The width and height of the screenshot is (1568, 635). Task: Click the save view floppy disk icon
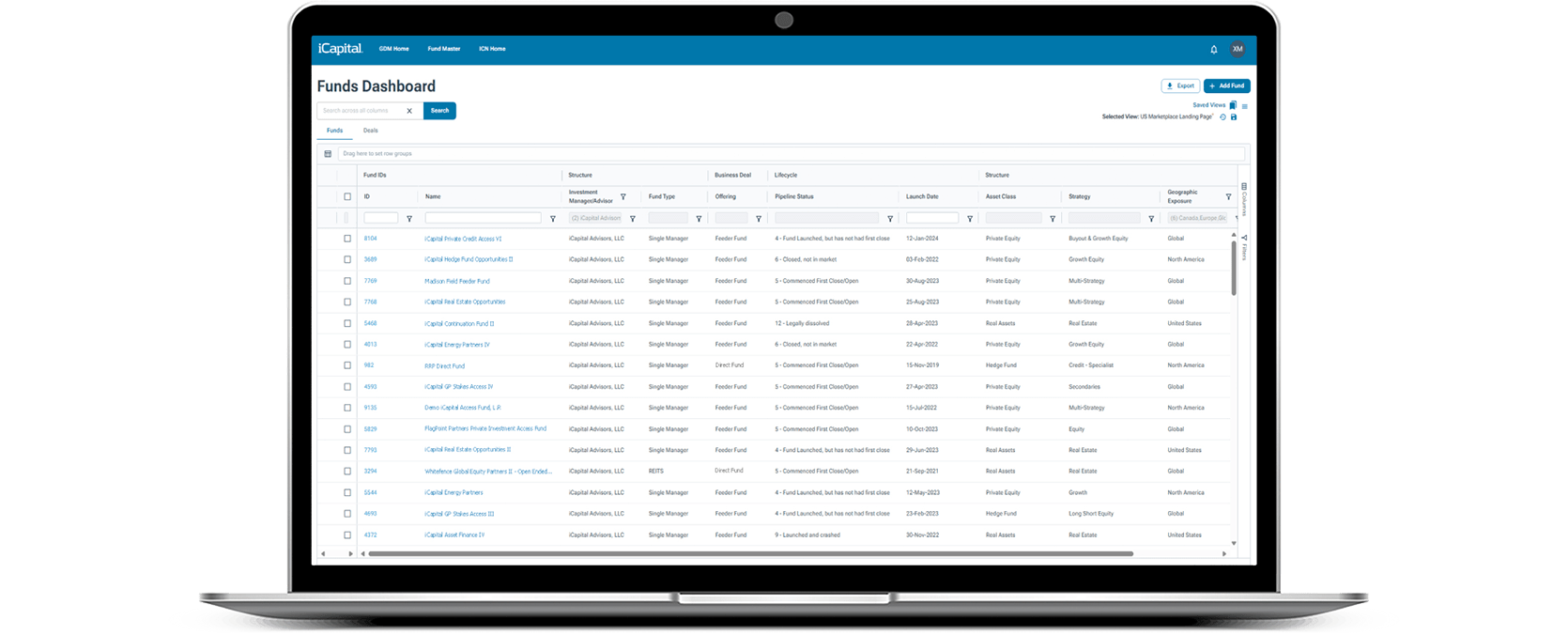tap(1234, 117)
